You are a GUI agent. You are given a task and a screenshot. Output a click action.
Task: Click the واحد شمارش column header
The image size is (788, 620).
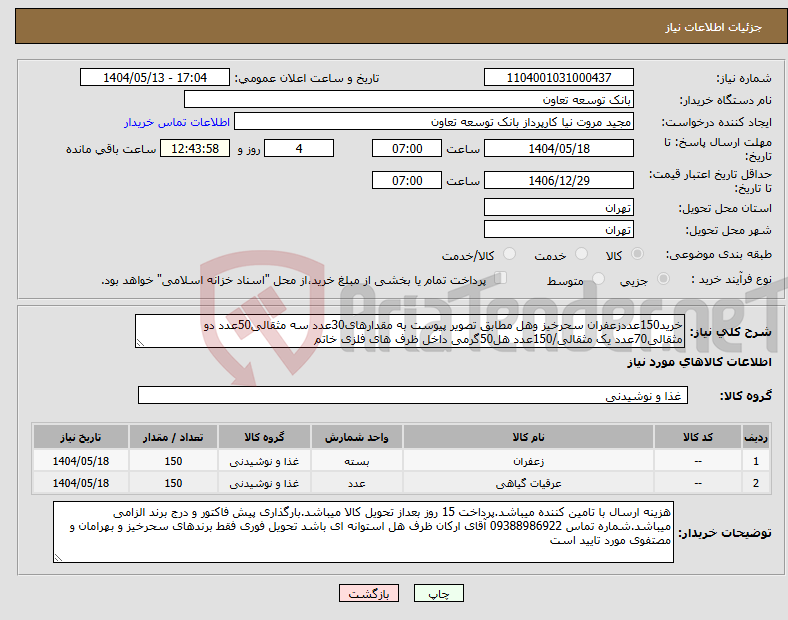357,437
